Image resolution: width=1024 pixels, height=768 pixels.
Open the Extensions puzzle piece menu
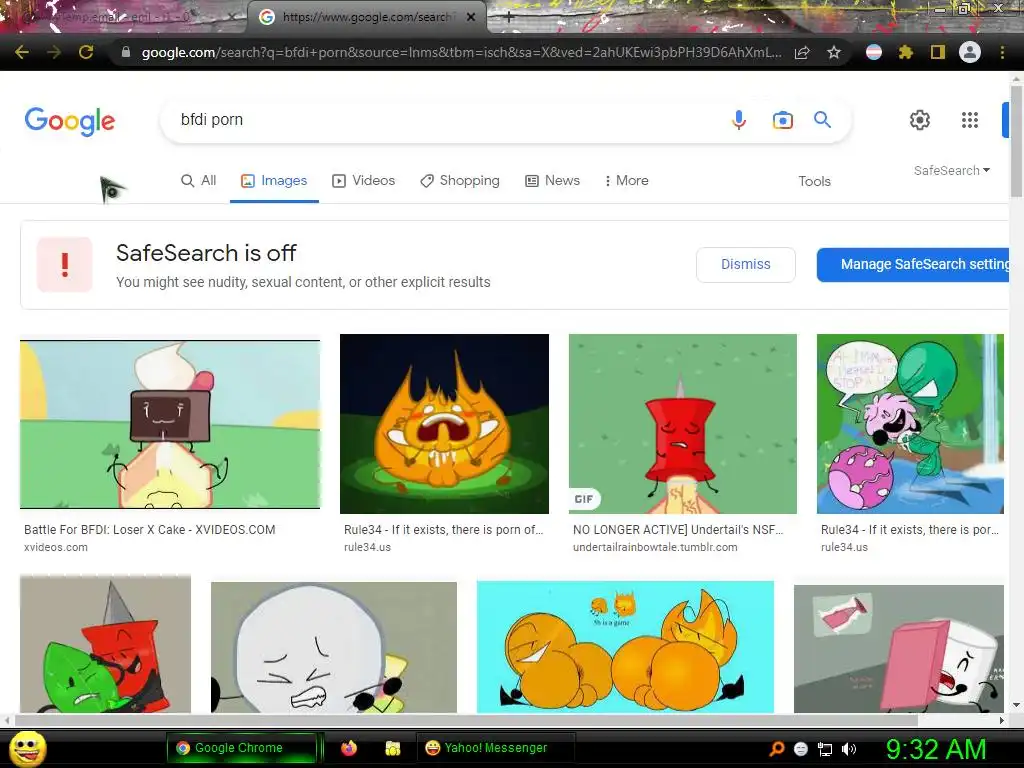point(905,52)
